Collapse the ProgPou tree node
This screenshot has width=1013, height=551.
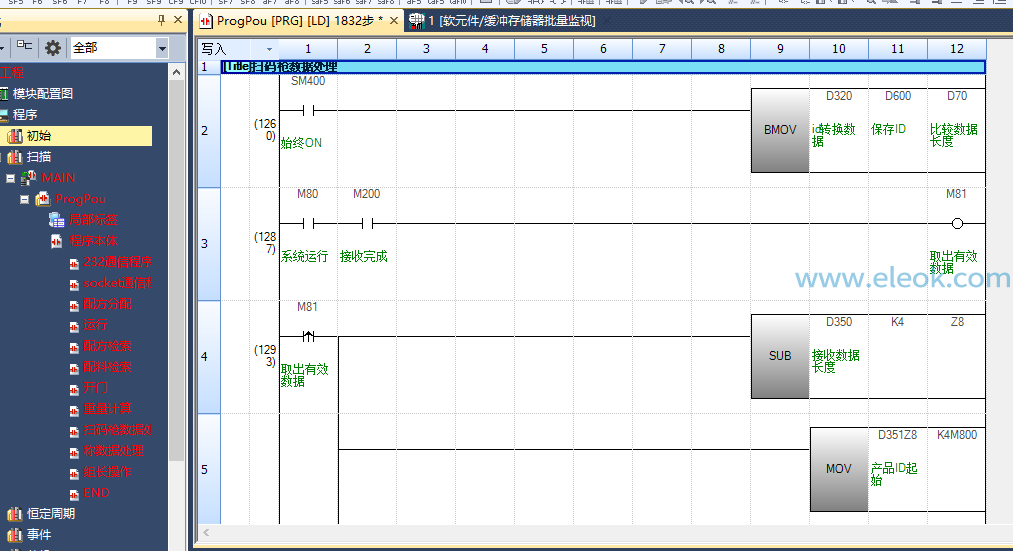[x=25, y=200]
